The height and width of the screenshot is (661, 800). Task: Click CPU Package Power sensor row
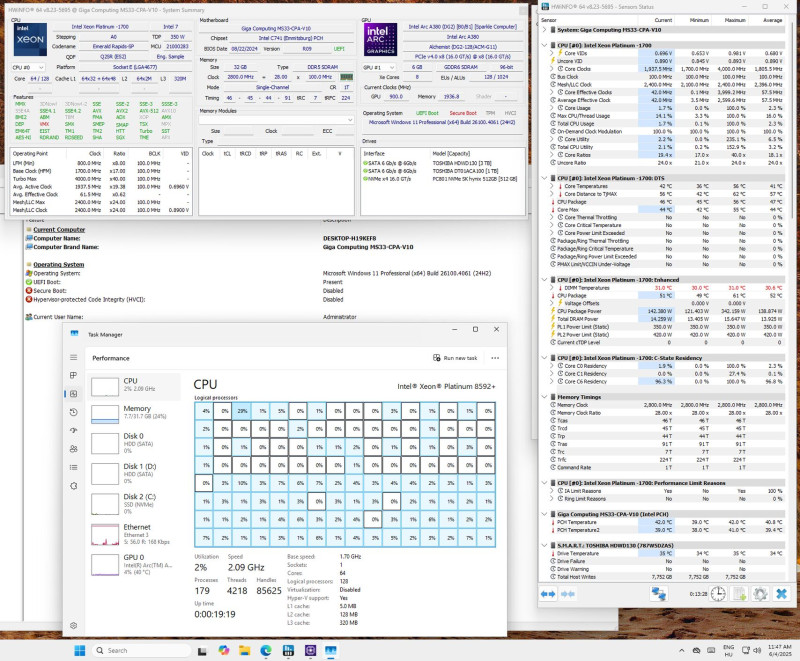point(666,311)
